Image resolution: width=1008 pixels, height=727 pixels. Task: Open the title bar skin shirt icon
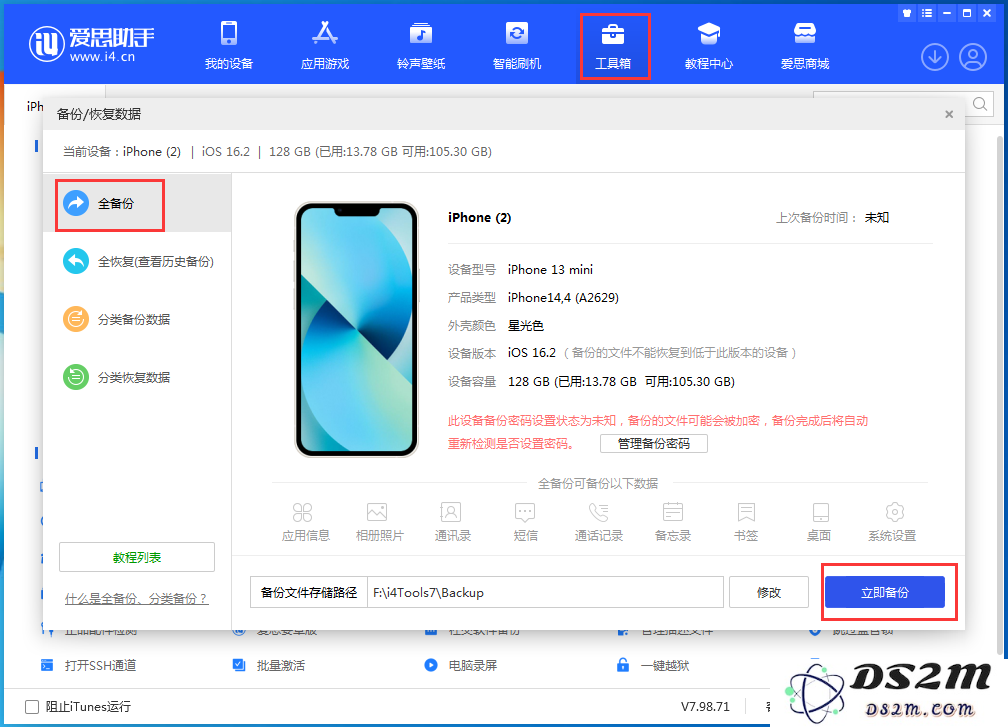(906, 13)
